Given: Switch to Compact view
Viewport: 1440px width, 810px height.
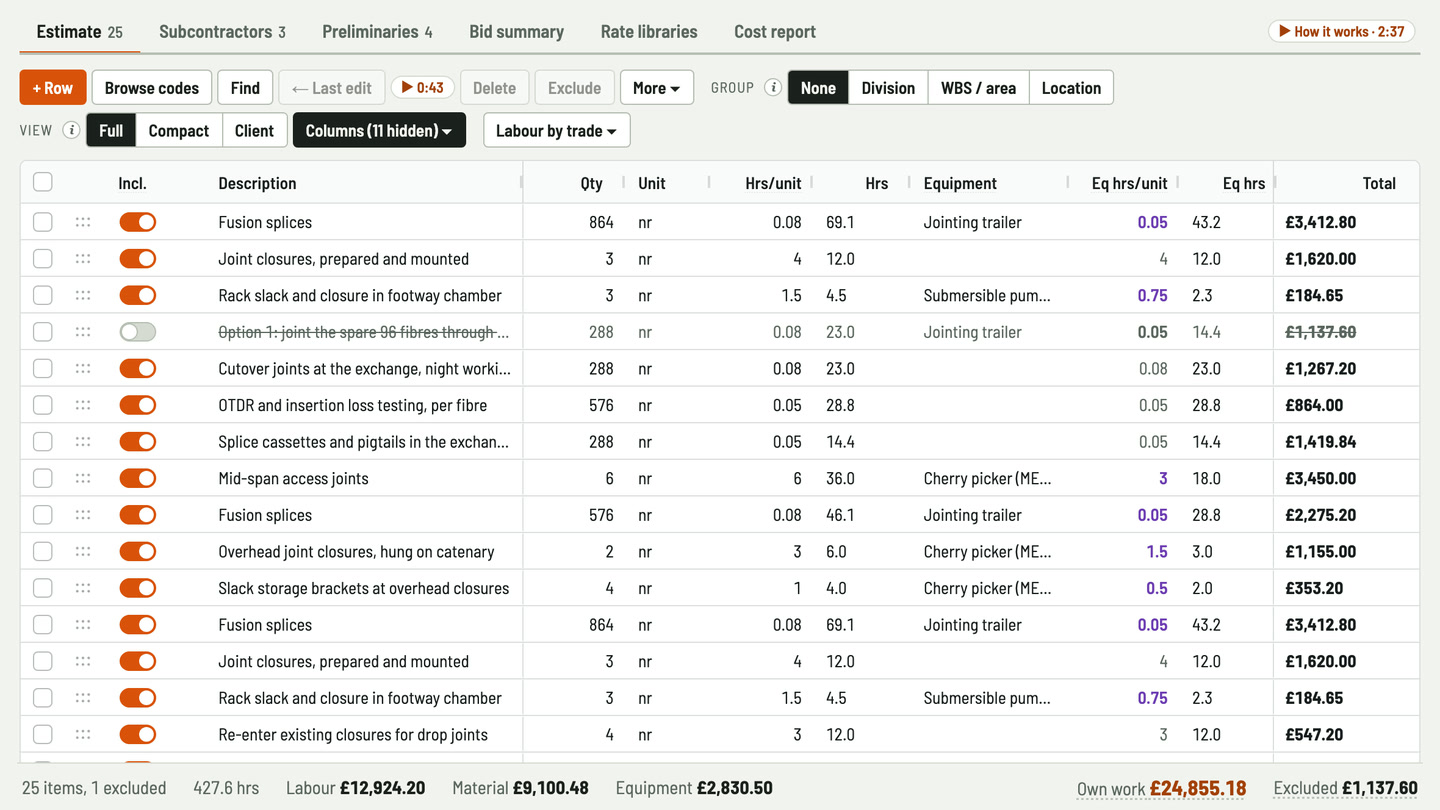Looking at the screenshot, I should [x=179, y=130].
